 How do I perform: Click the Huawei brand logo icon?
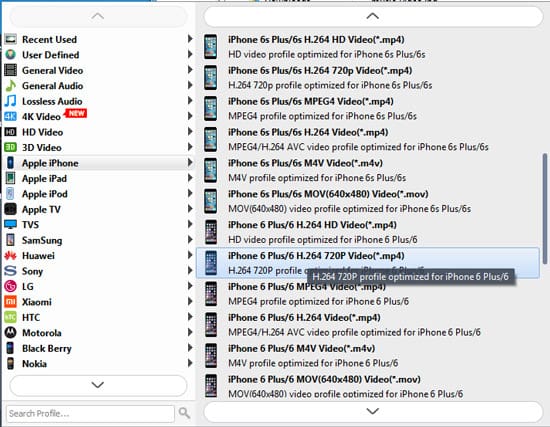click(11, 255)
